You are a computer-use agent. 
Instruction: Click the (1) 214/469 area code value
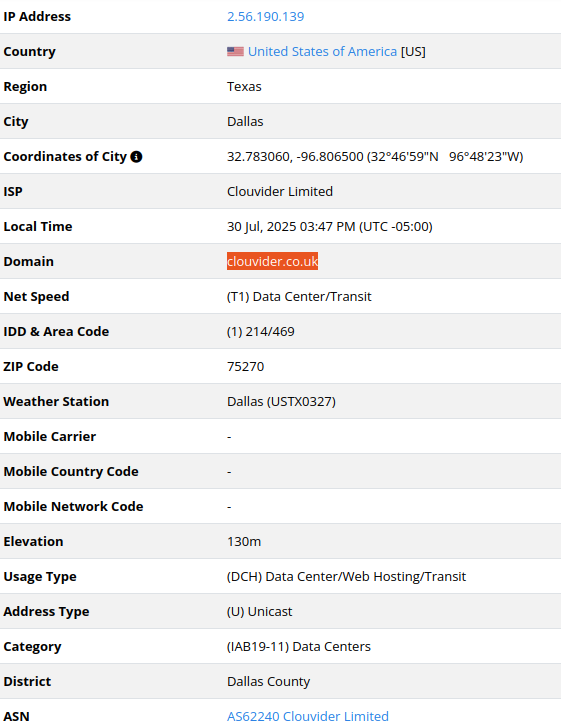[261, 332]
